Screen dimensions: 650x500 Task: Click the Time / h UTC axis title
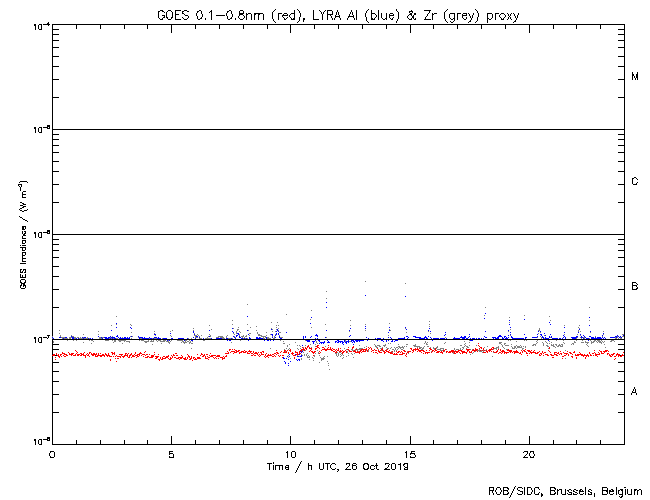pos(337,466)
